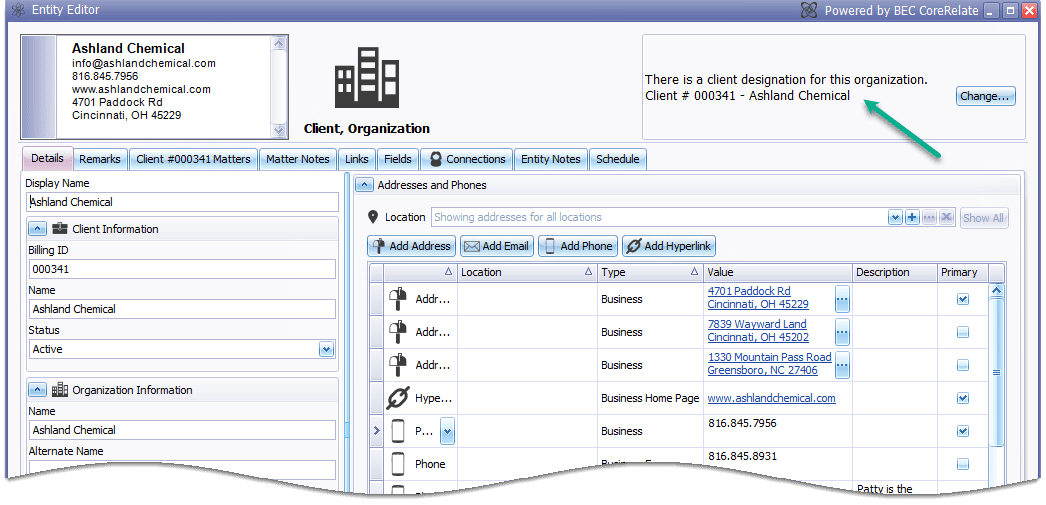
Task: Click phone icon for 816.845.7956 row
Action: 398,431
